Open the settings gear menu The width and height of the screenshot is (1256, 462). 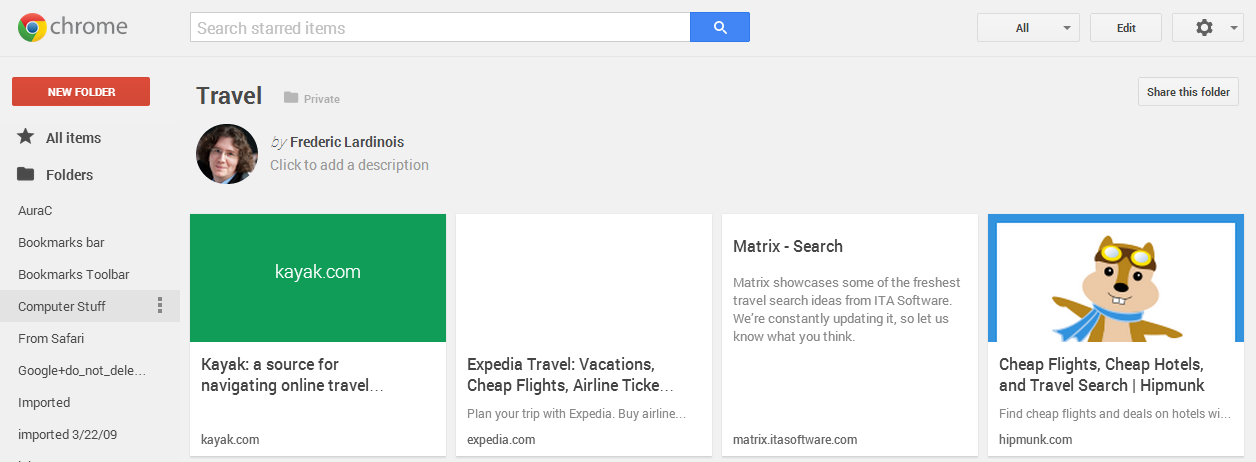(x=1204, y=28)
